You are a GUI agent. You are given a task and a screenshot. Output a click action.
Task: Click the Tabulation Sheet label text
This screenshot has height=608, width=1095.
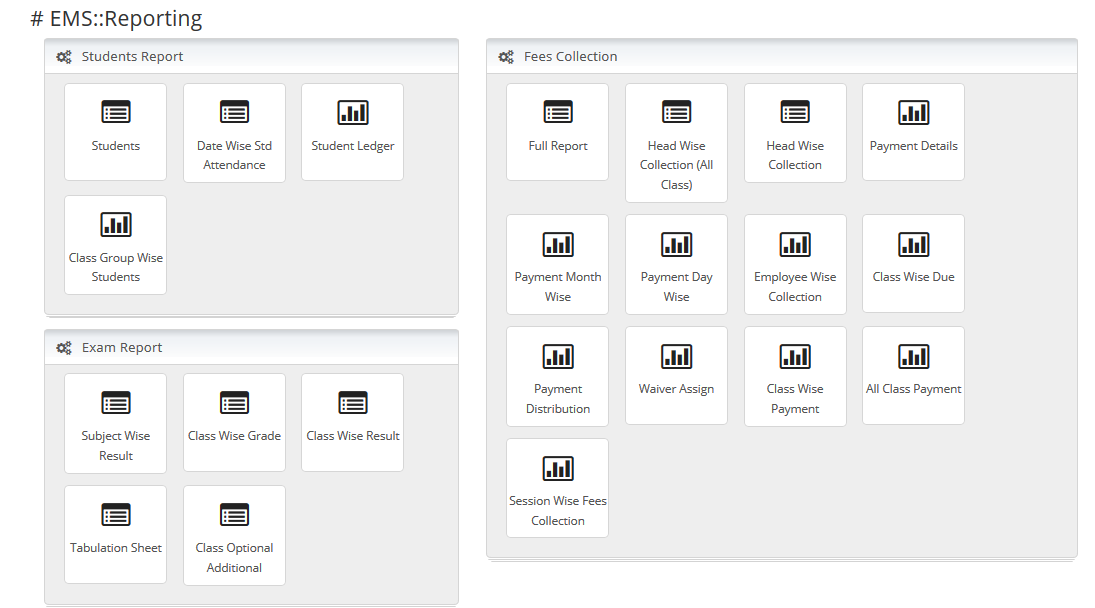[x=116, y=548]
